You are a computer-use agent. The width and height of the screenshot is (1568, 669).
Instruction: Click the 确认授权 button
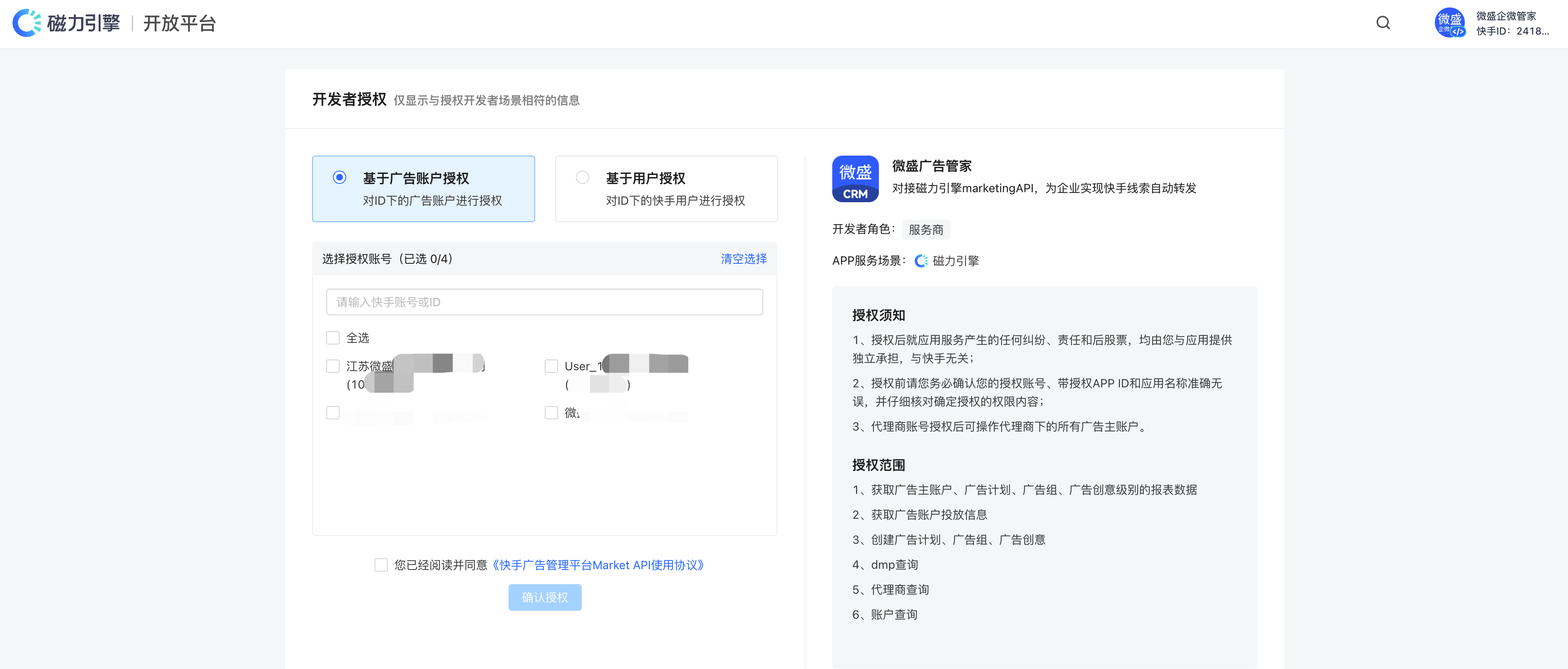click(545, 598)
